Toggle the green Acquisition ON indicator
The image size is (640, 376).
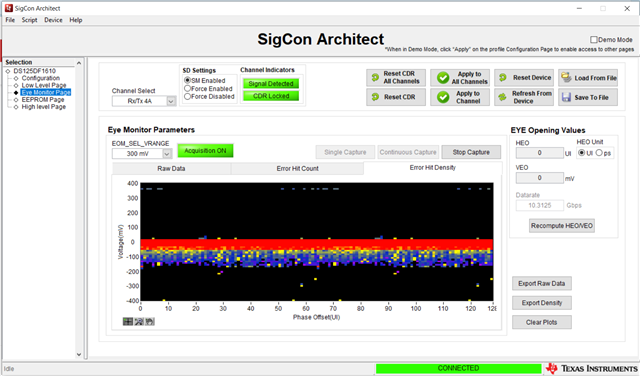click(x=205, y=151)
